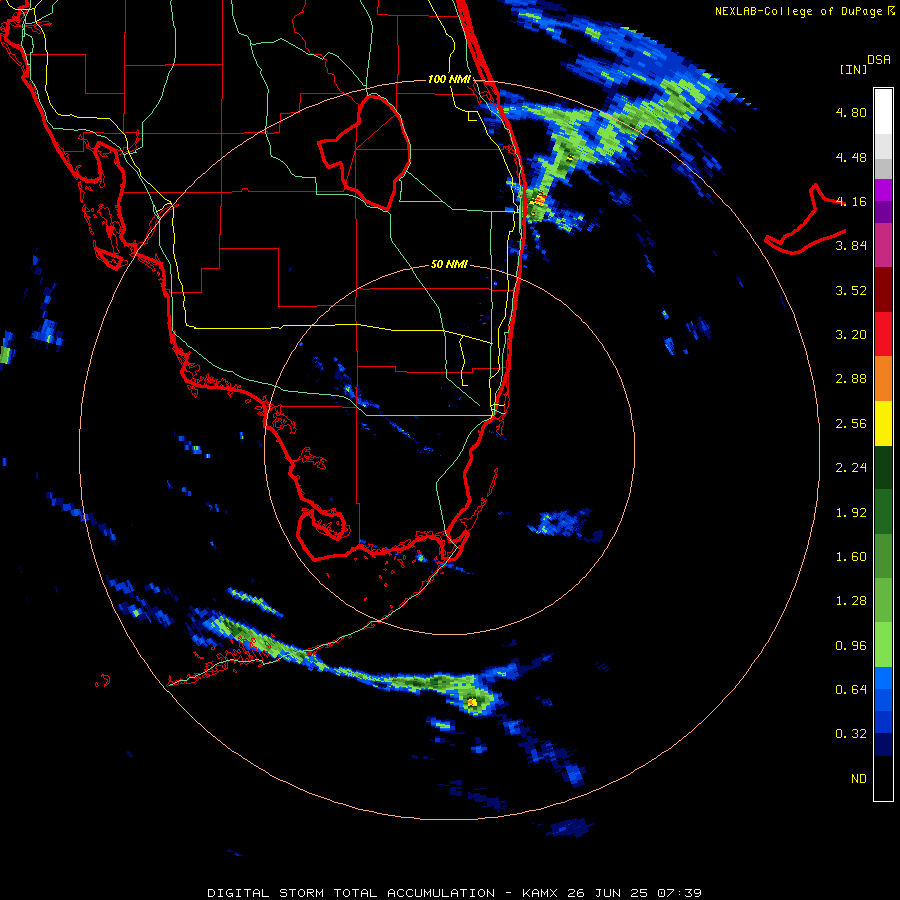The height and width of the screenshot is (900, 900).
Task: Click the ND legend label
Action: pos(859,778)
